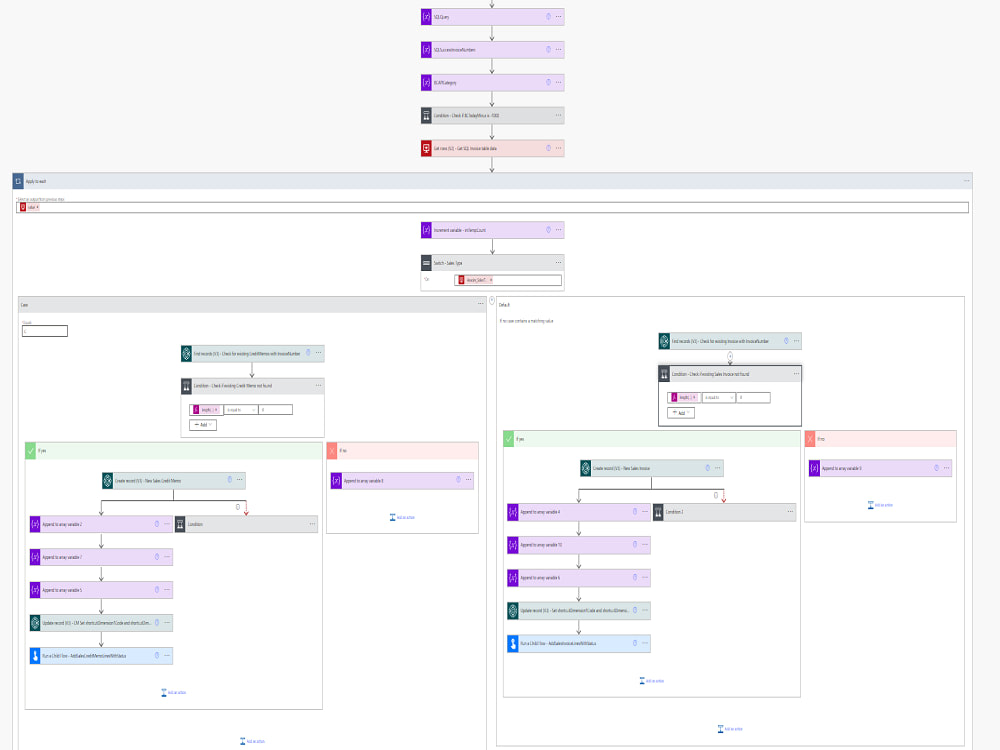Click the red SQL icon on Get rows action

425,147
